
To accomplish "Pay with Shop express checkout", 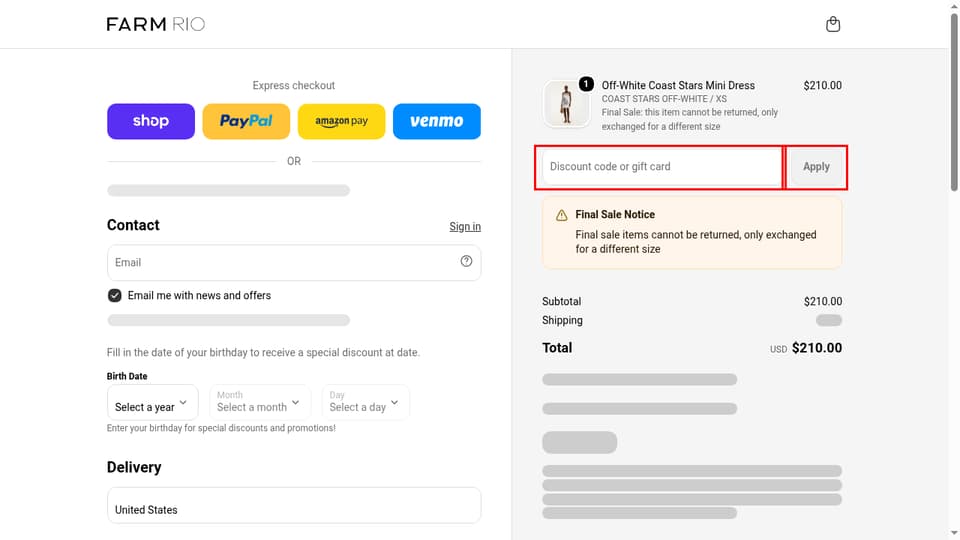I will pyautogui.click(x=151, y=121).
